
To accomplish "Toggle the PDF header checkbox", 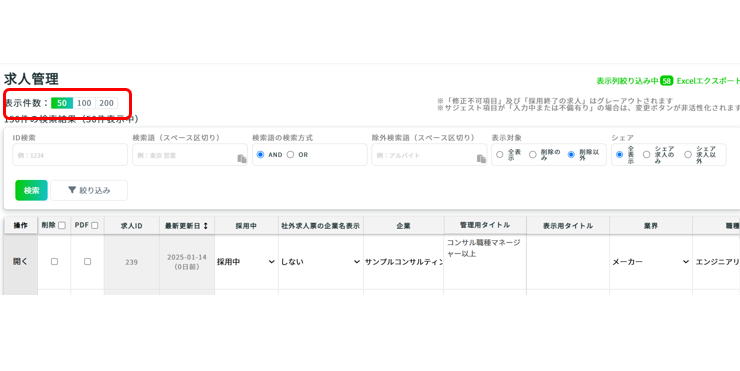I will (94, 226).
